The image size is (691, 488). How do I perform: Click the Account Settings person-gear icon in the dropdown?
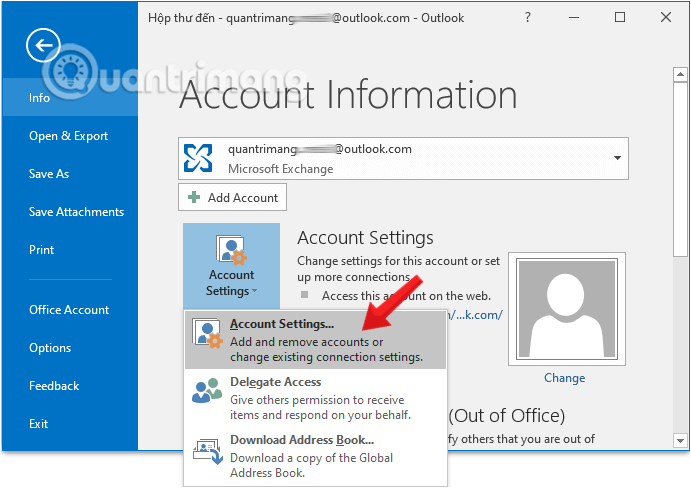(207, 334)
